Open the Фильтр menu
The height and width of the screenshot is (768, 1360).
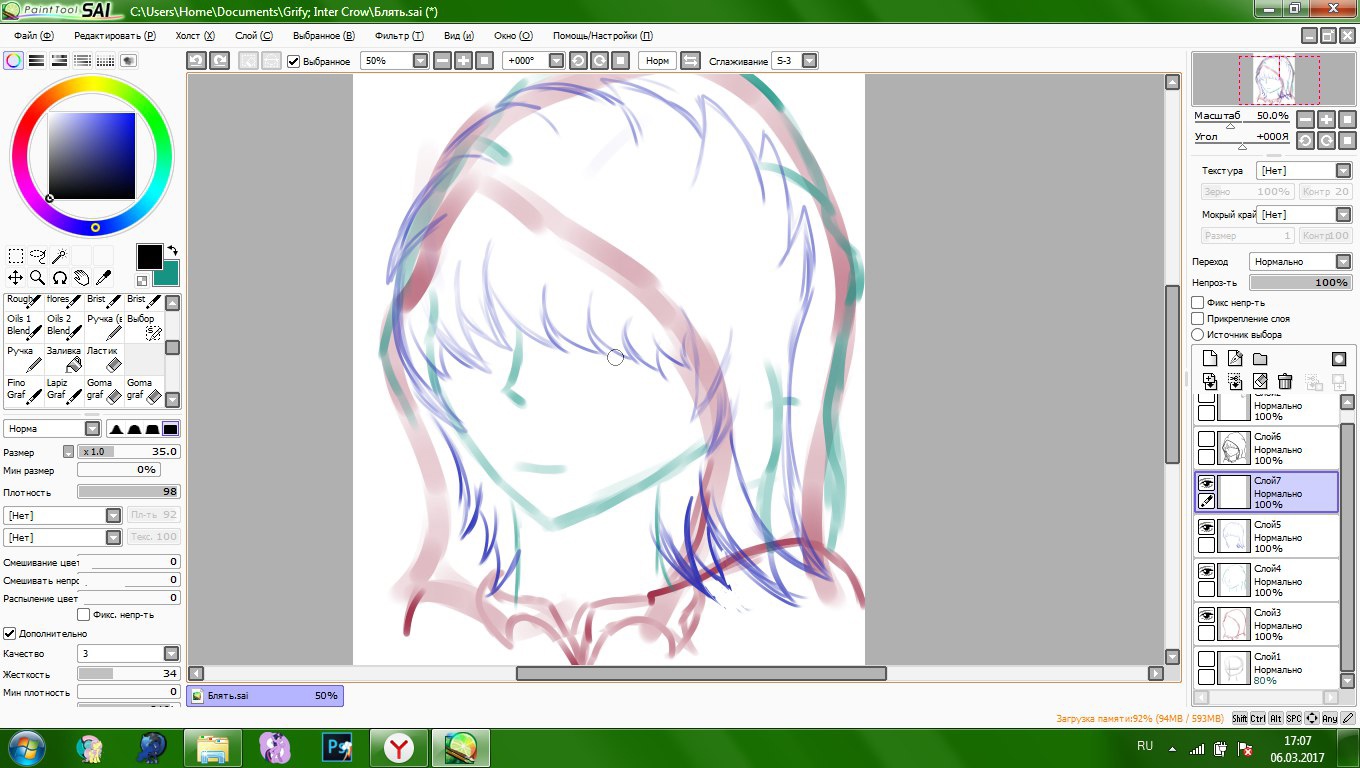[399, 35]
